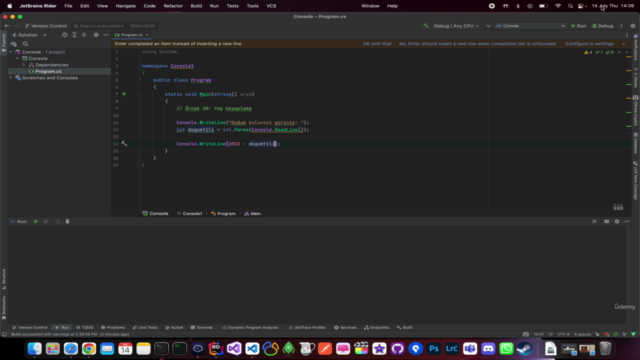The width and height of the screenshot is (640, 360).
Task: Click the green Build hammer icon
Action: click(x=426, y=26)
